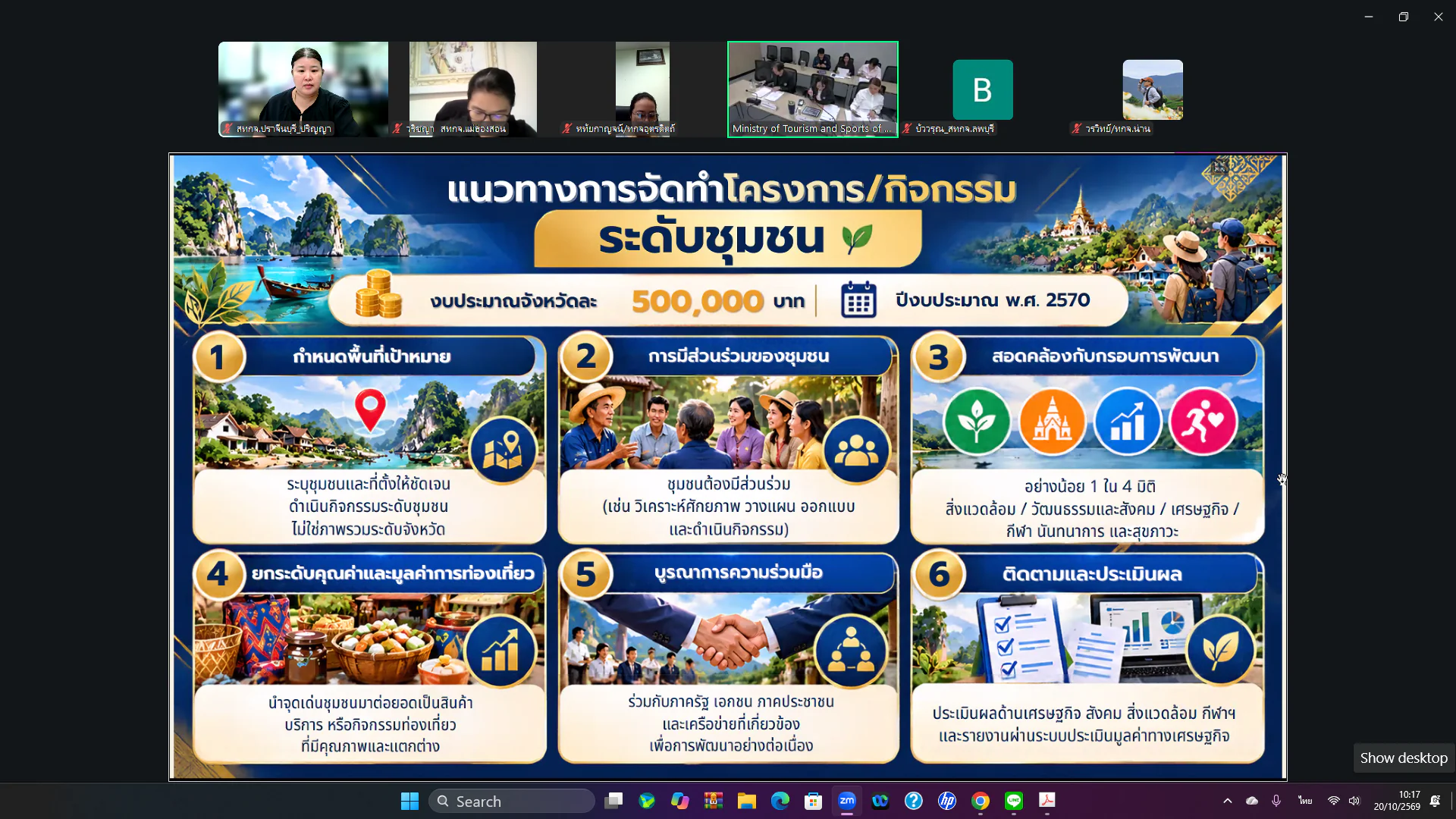
Task: Click the Show desktop strip
Action: click(1451, 801)
